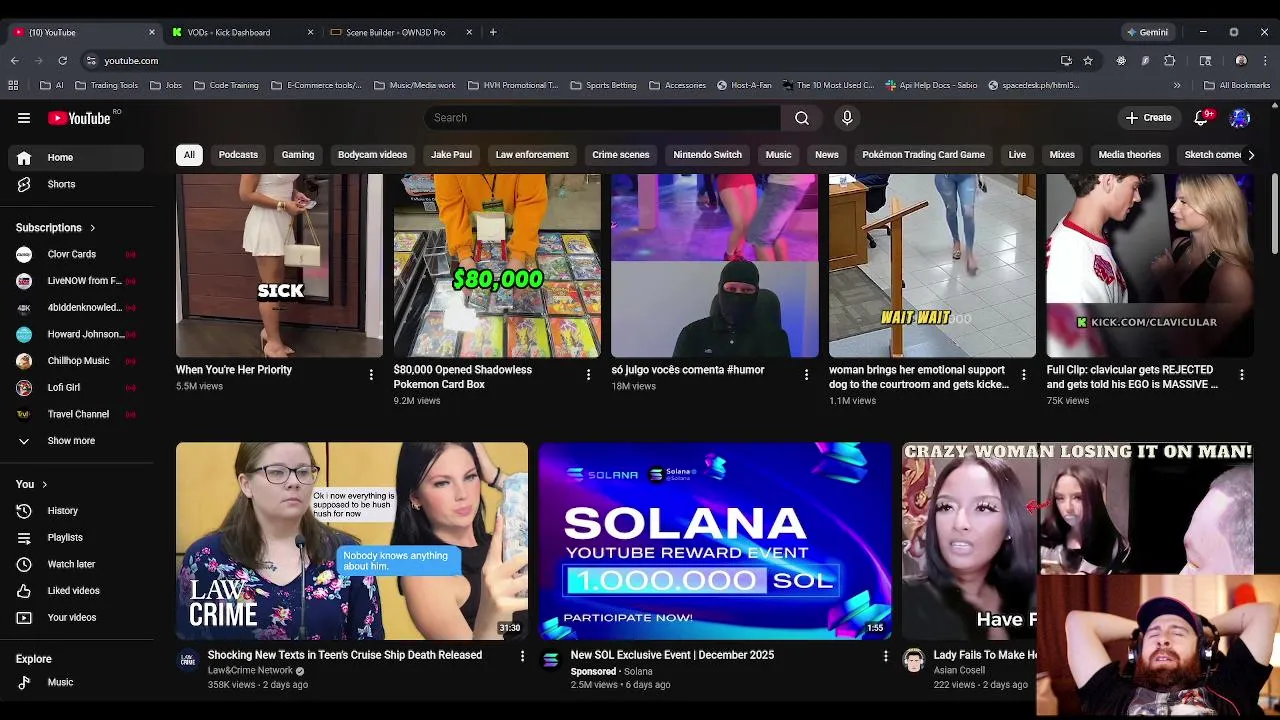Open Trading Tools bookmarks folder
The width and height of the screenshot is (1280, 720).
click(106, 85)
